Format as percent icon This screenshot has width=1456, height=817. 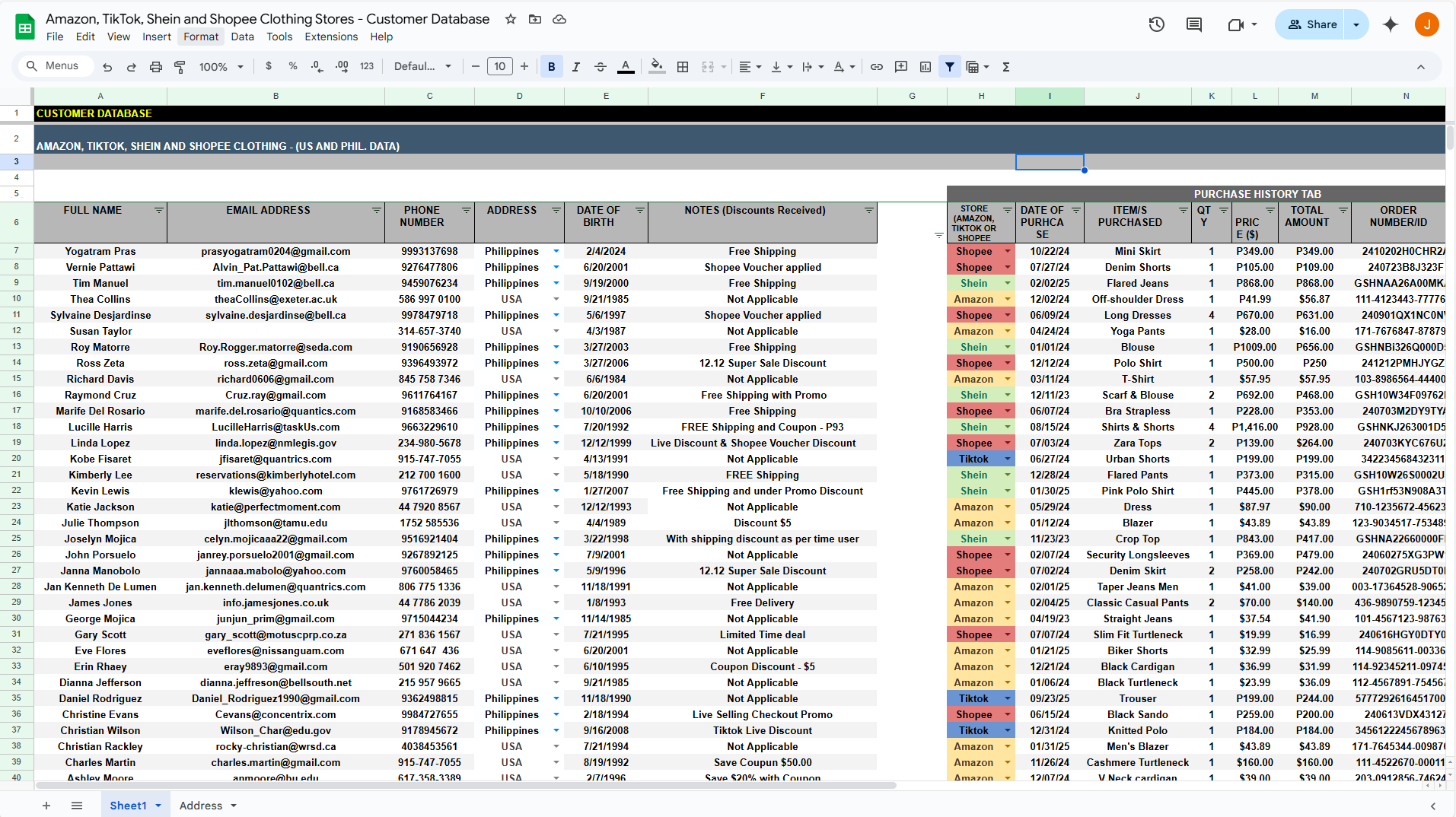(x=293, y=66)
